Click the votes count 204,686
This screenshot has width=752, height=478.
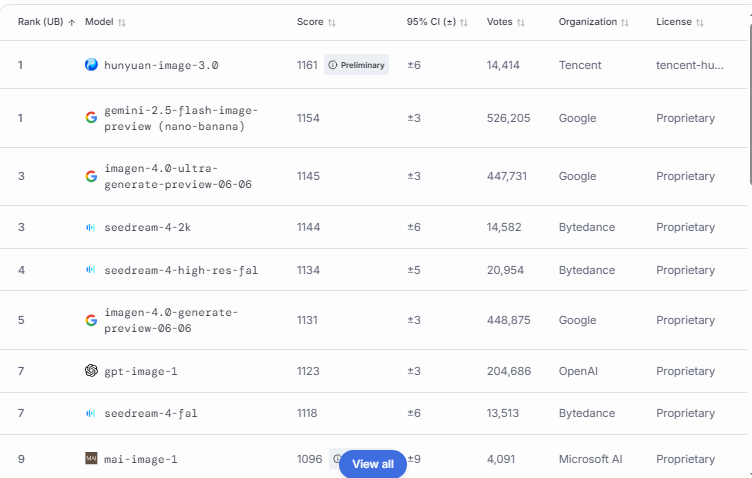(x=509, y=371)
